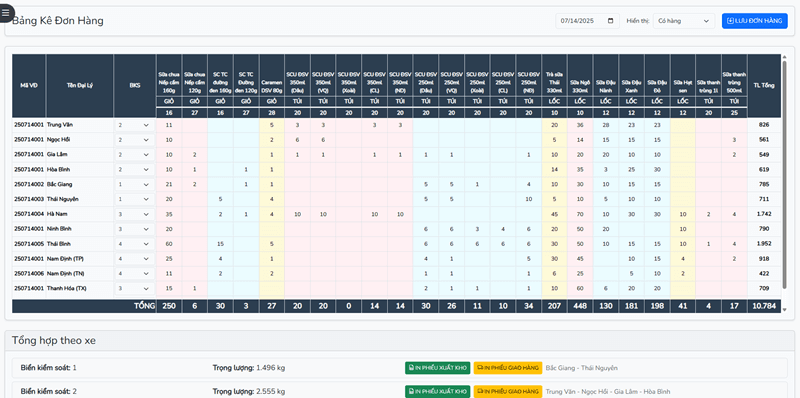
Task: Open the hamburger menu icon
Action: click(5, 13)
